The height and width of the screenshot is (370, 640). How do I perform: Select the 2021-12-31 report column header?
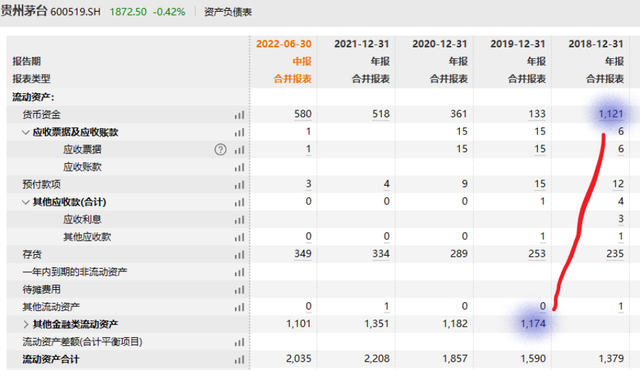(362, 44)
